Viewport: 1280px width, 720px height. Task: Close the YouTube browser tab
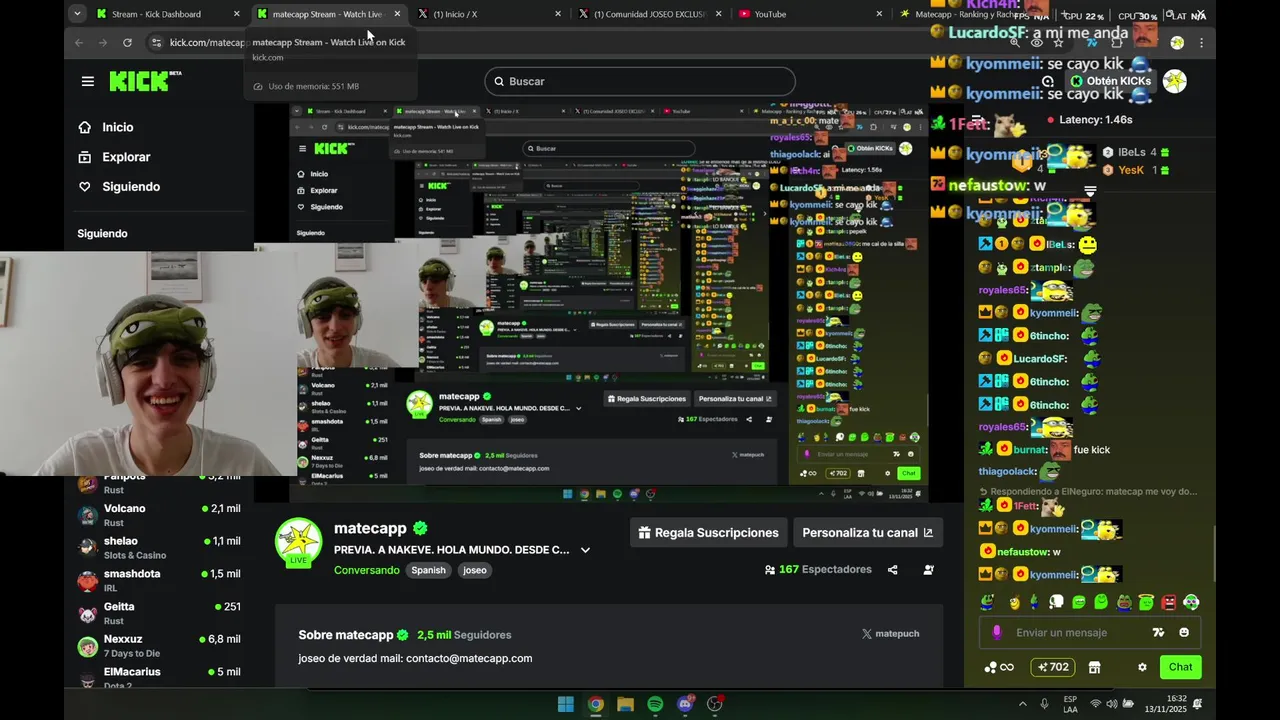[879, 14]
